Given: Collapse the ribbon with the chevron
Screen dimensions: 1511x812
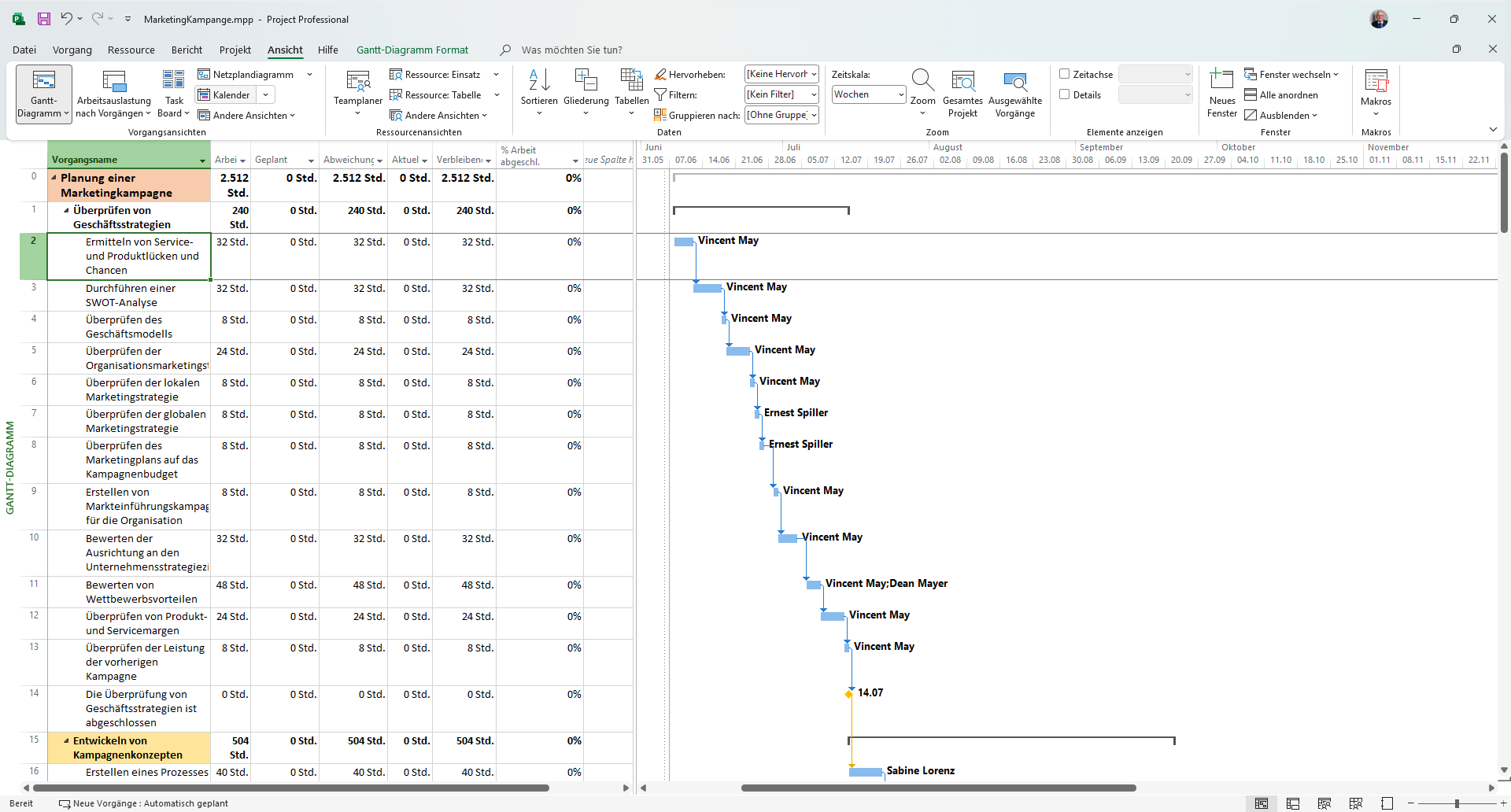Looking at the screenshot, I should click(1493, 129).
